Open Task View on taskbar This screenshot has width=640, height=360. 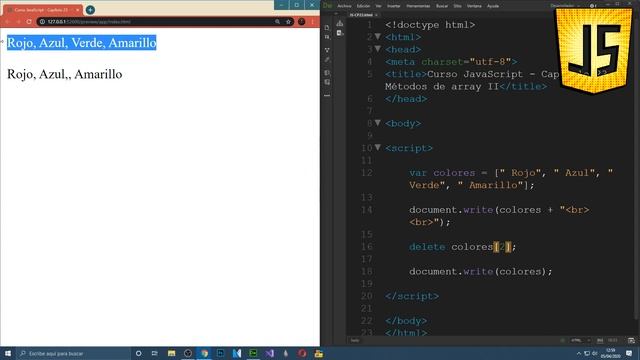tap(155, 353)
